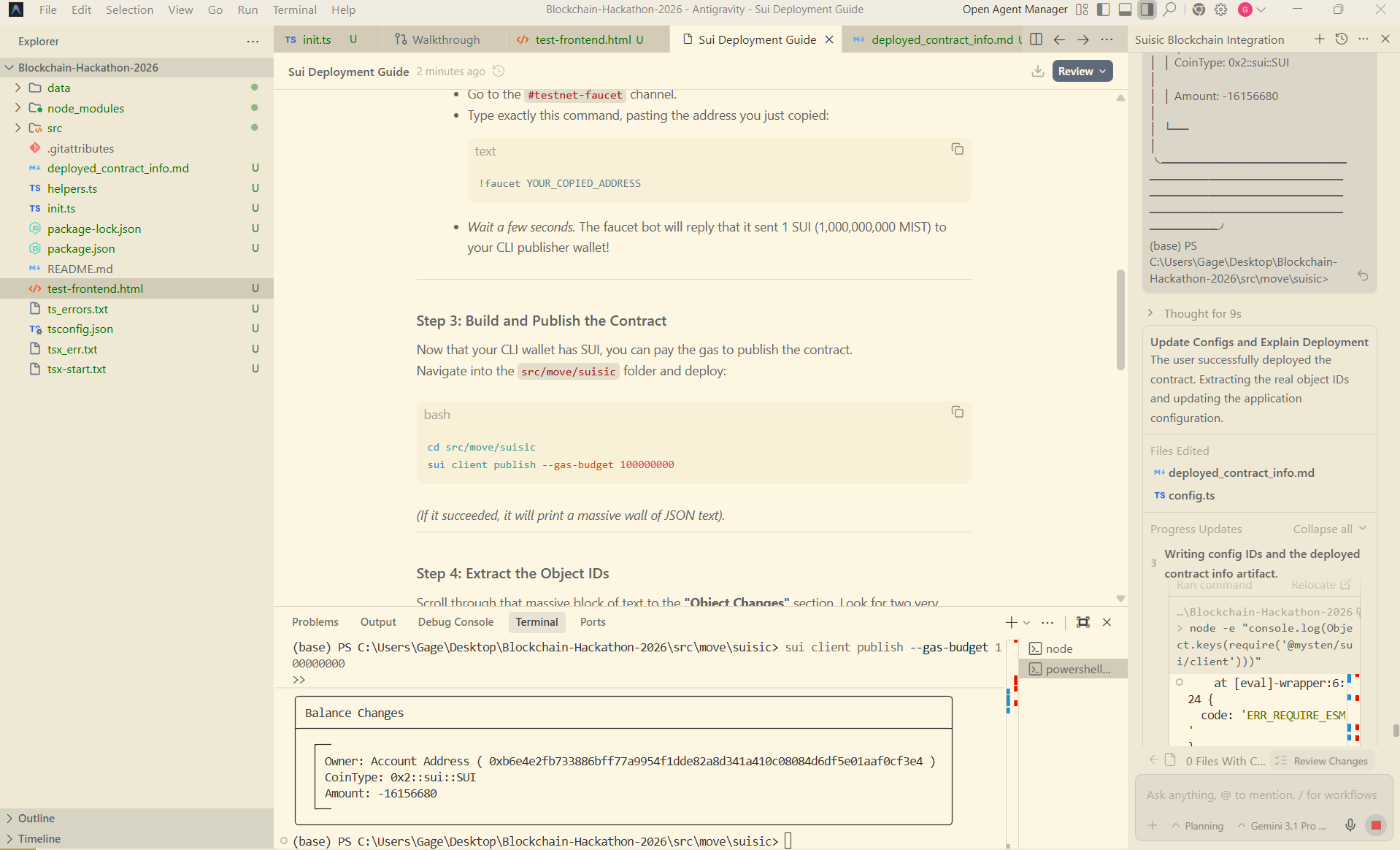Switch to the Output panel tab
Image resolution: width=1400 pixels, height=850 pixels.
pyautogui.click(x=378, y=622)
